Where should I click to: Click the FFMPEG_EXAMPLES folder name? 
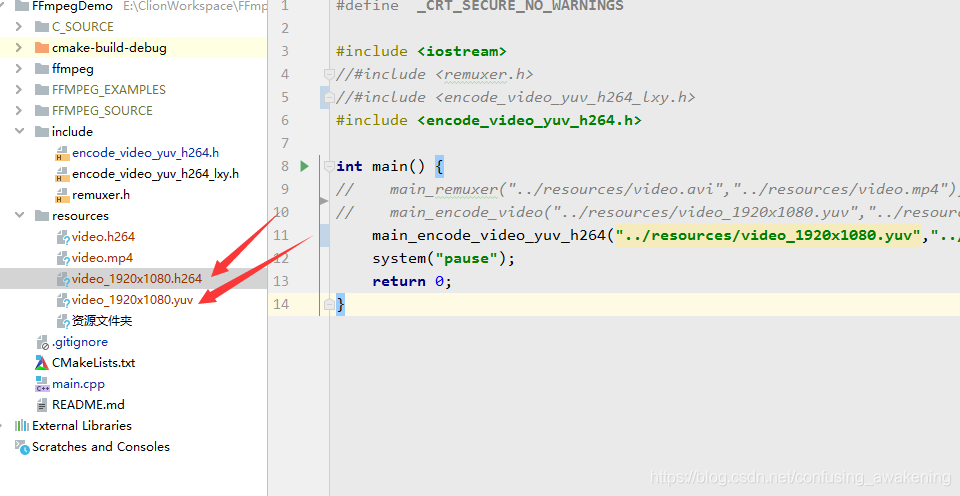click(109, 89)
